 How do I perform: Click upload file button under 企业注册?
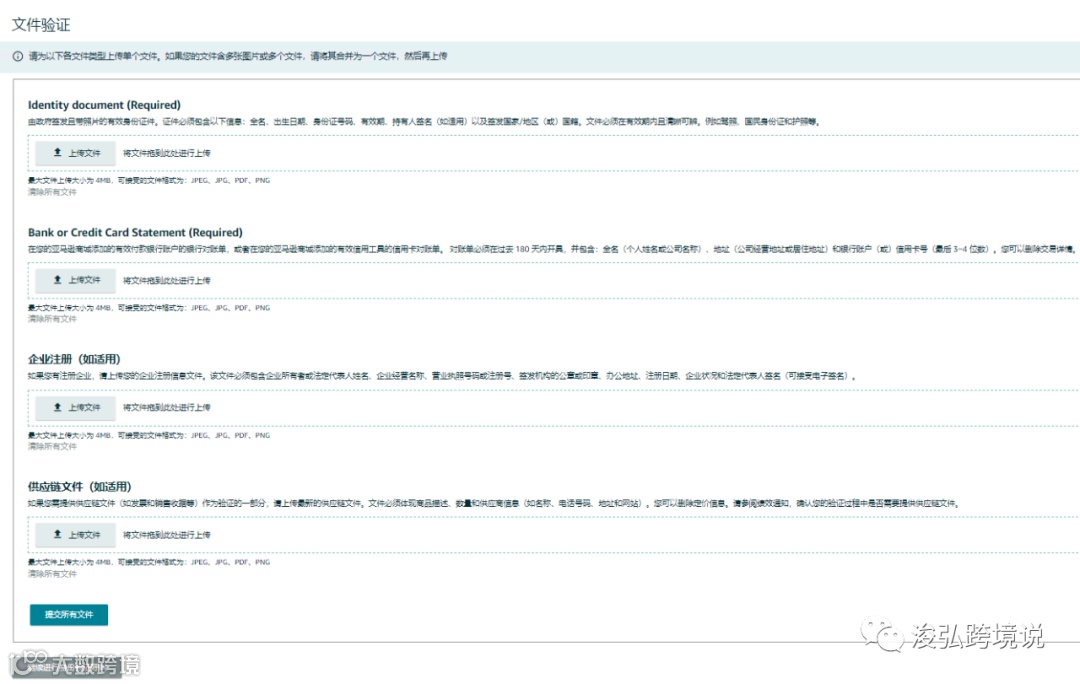pyautogui.click(x=75, y=408)
